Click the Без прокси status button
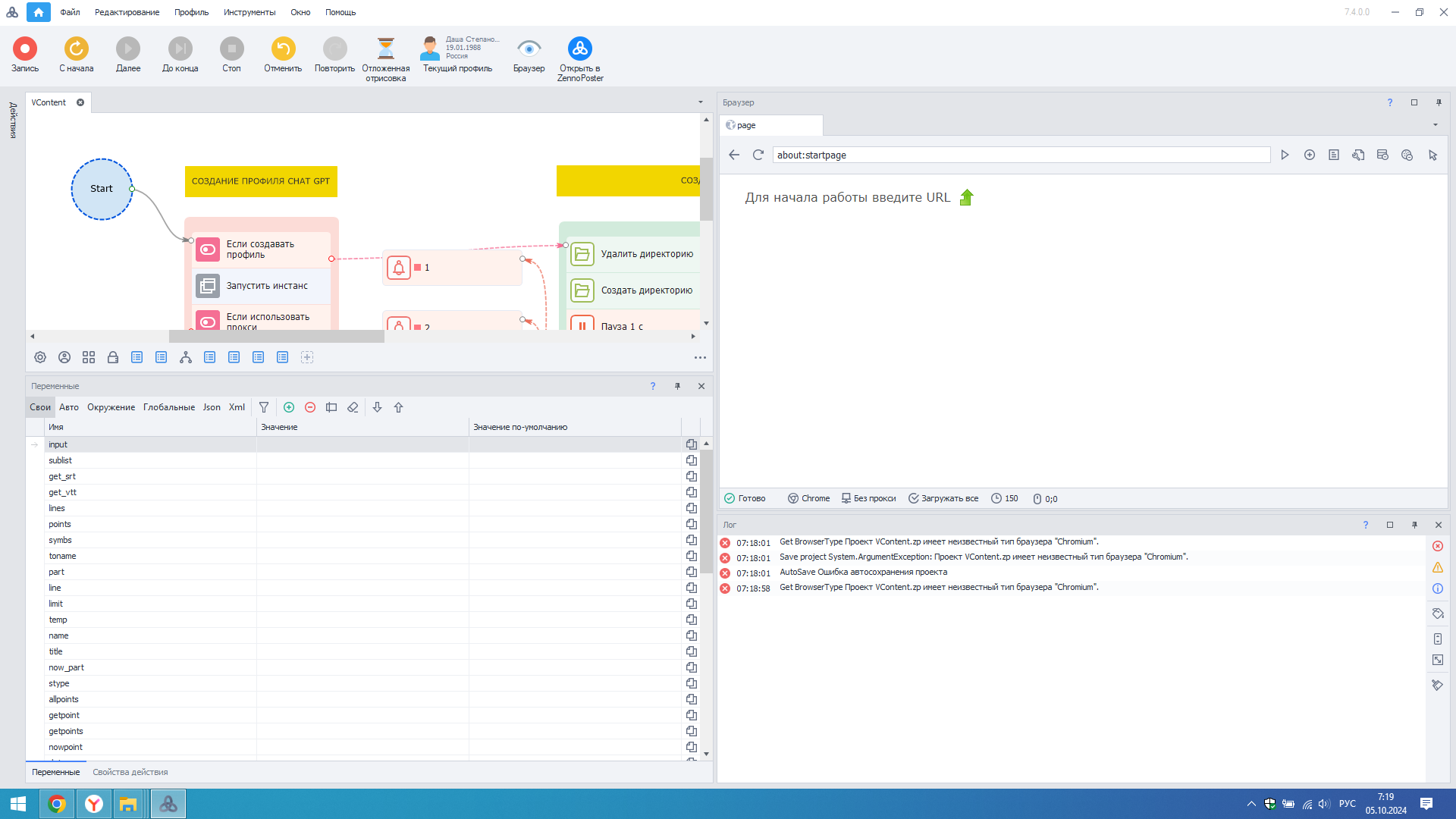 868,499
